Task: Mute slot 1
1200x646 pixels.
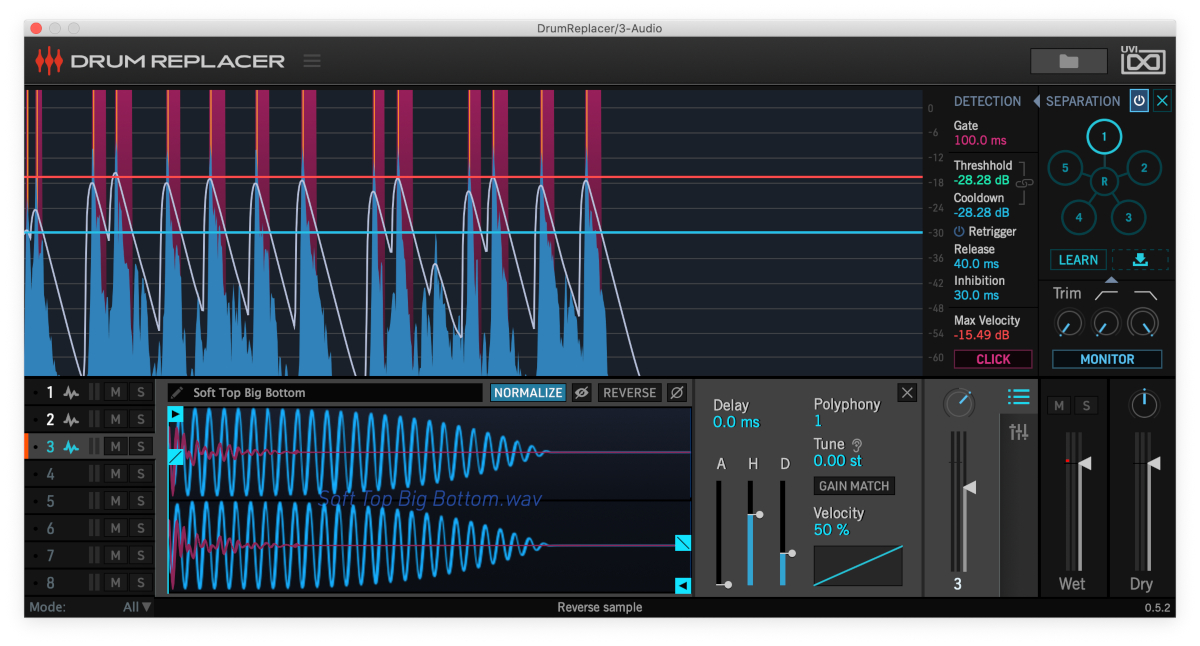Action: [x=115, y=393]
